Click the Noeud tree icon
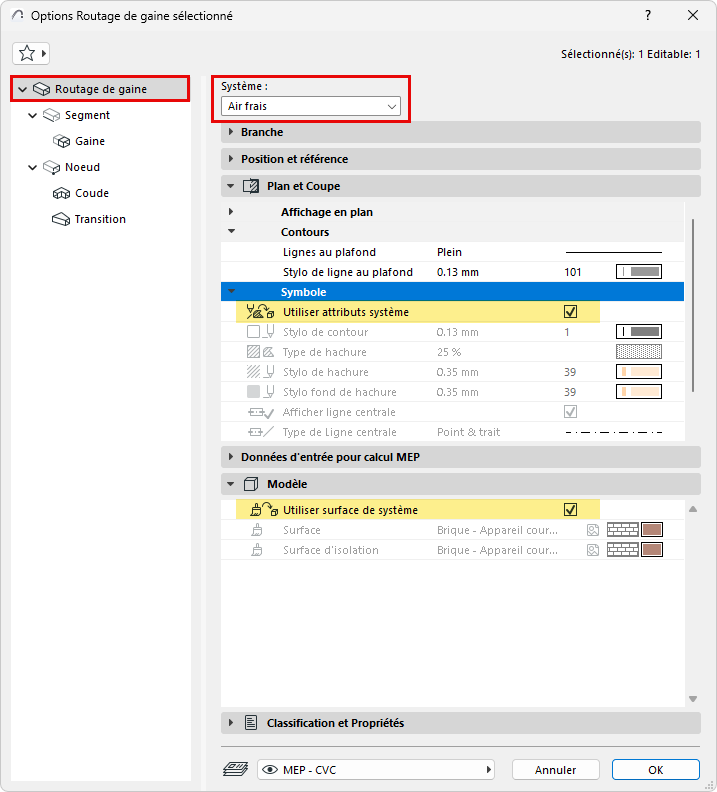Image resolution: width=717 pixels, height=792 pixels. tap(52, 167)
